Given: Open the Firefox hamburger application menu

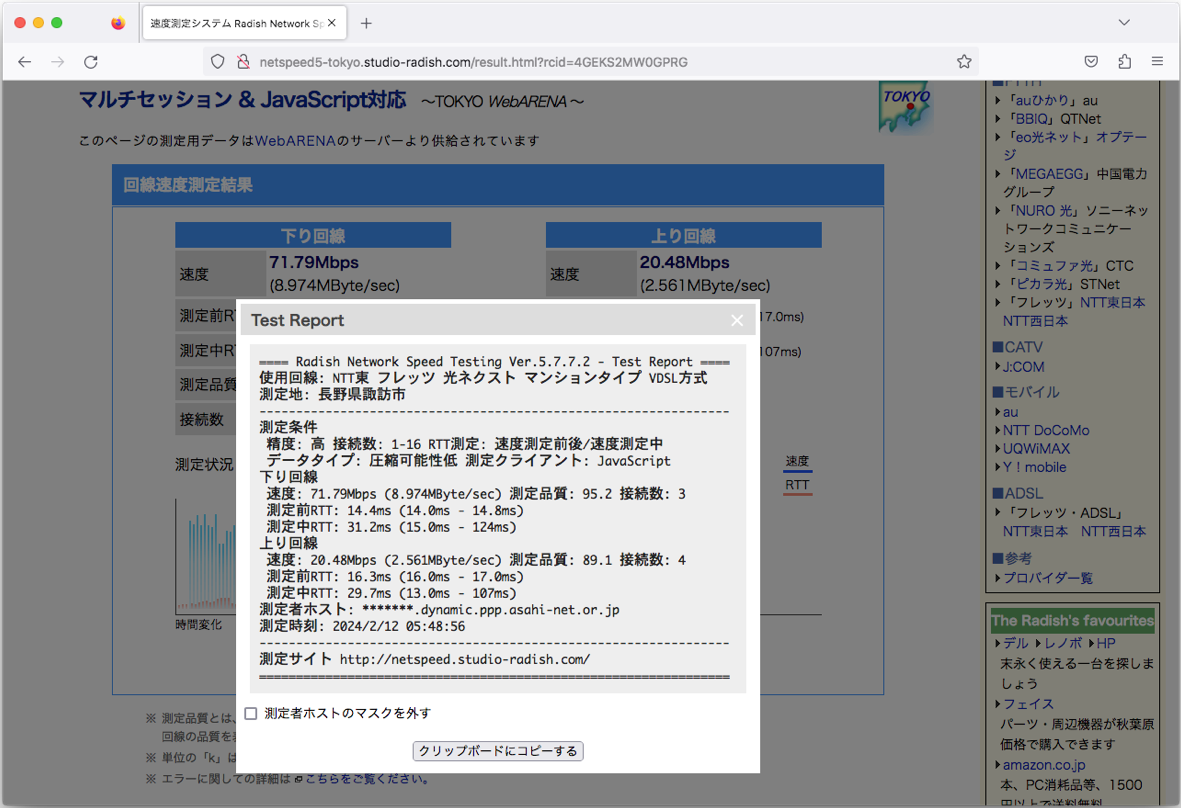Looking at the screenshot, I should (1158, 62).
